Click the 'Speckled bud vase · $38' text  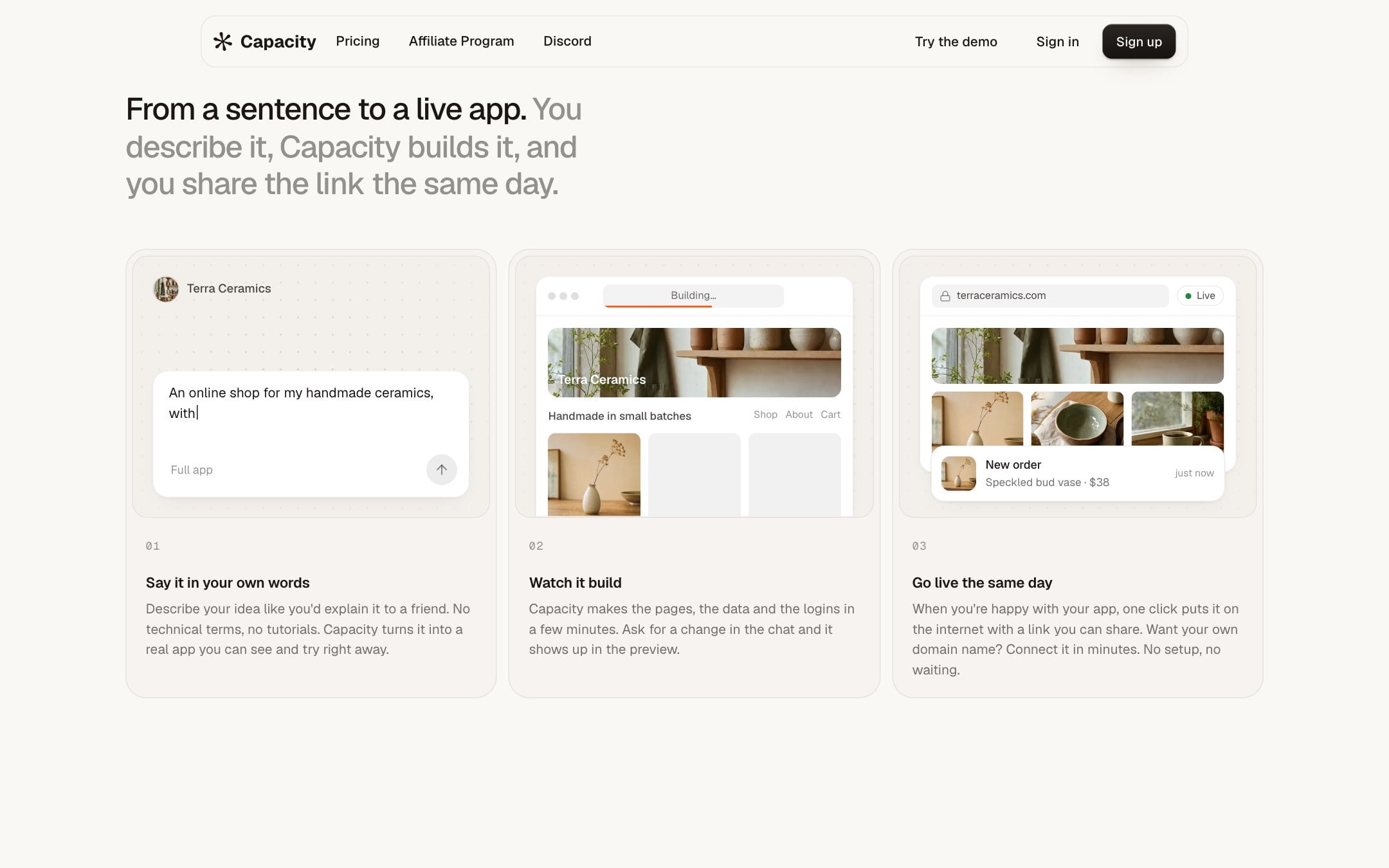1047,482
